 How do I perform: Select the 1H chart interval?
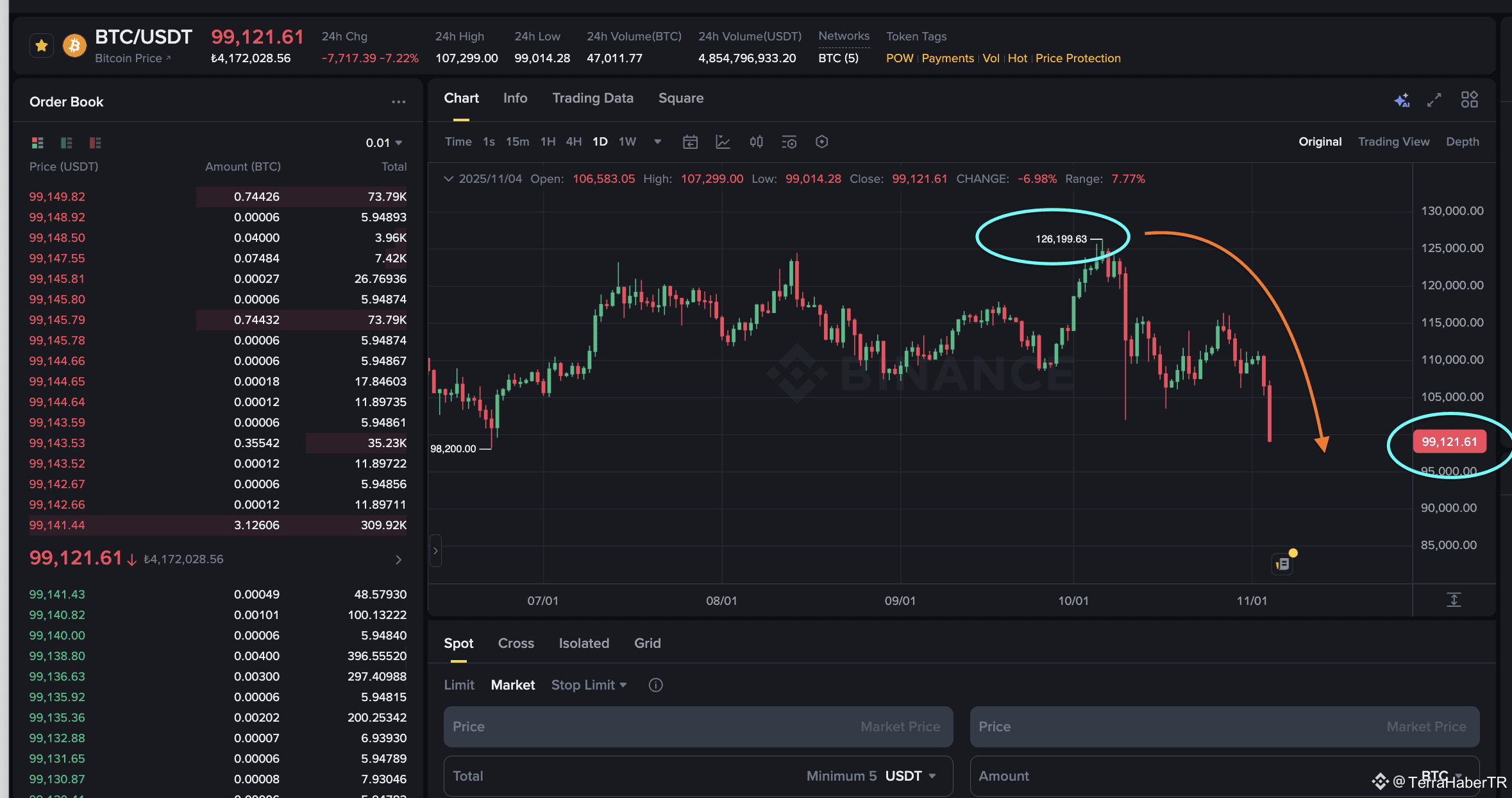coord(548,142)
